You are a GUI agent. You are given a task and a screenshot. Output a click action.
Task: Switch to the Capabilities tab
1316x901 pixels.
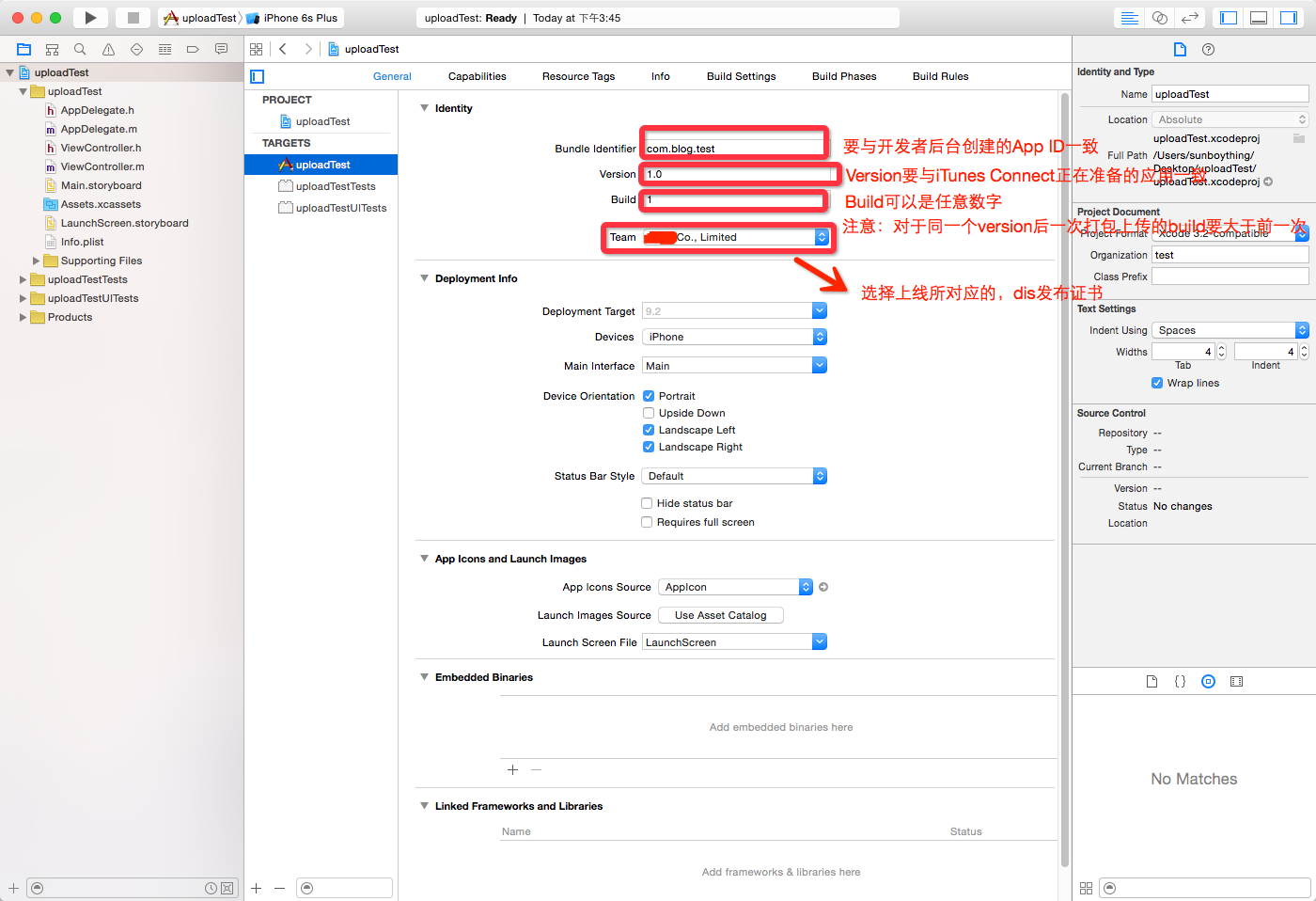point(477,76)
